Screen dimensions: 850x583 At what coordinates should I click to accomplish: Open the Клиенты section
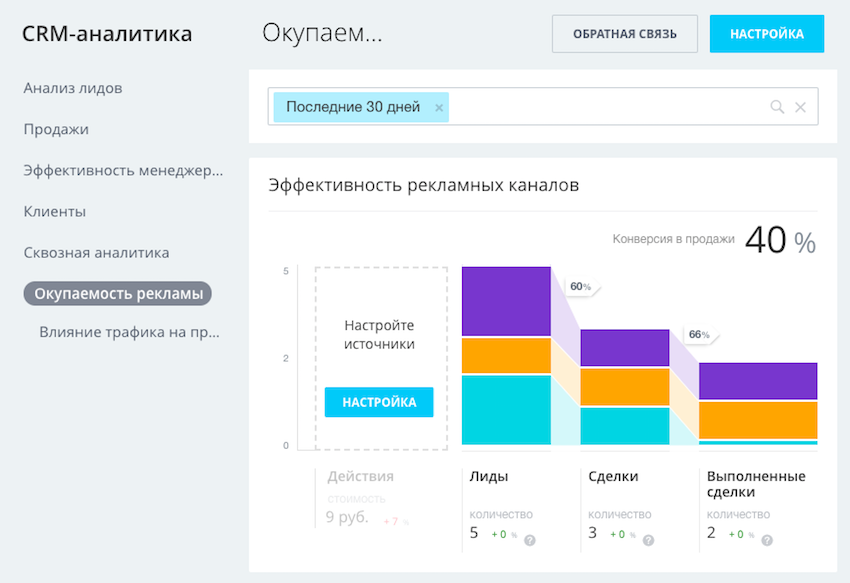point(55,212)
